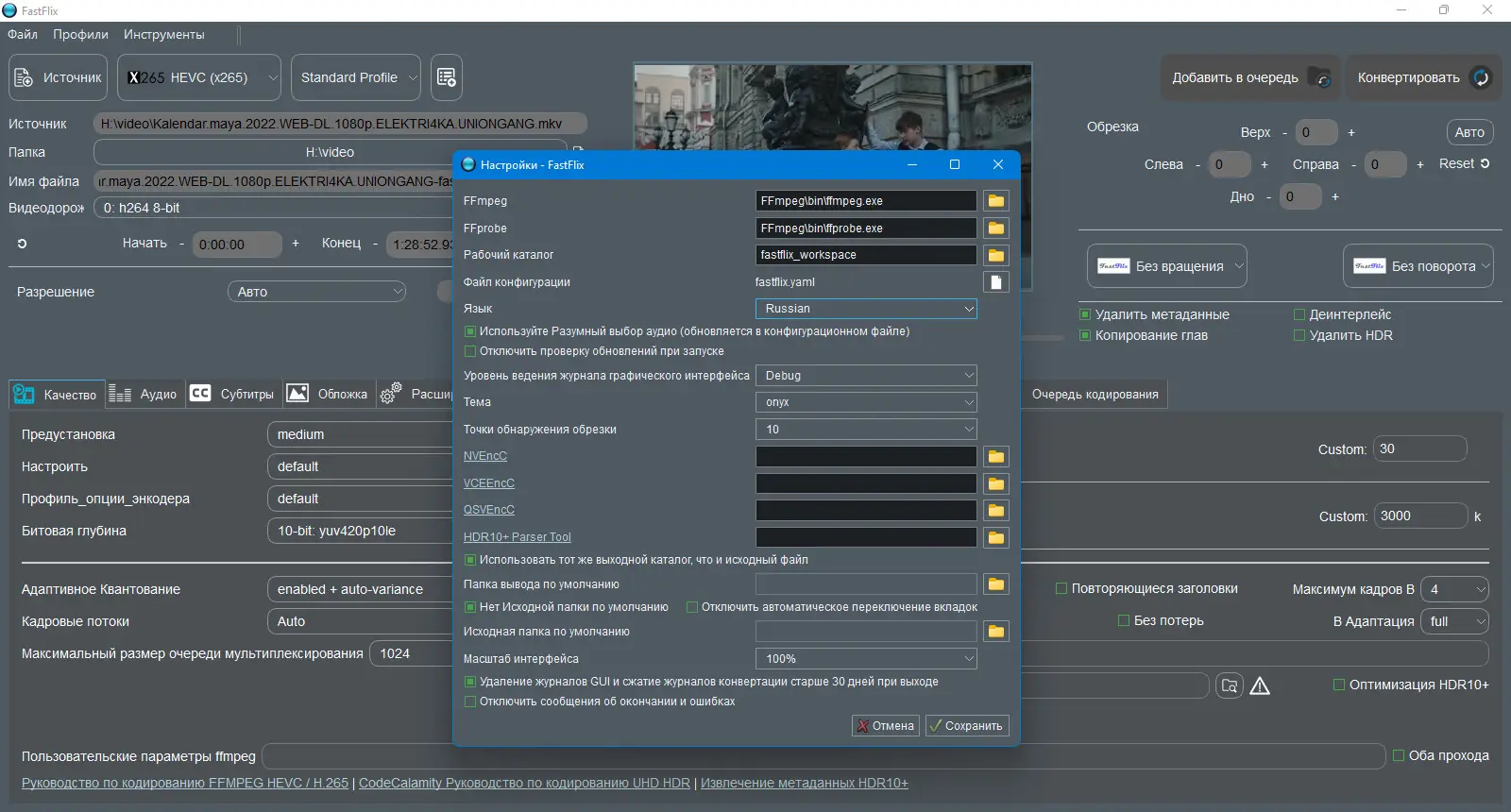1511x812 pixels.
Task: Open the Язык dropdown set to Russian
Action: [865, 309]
